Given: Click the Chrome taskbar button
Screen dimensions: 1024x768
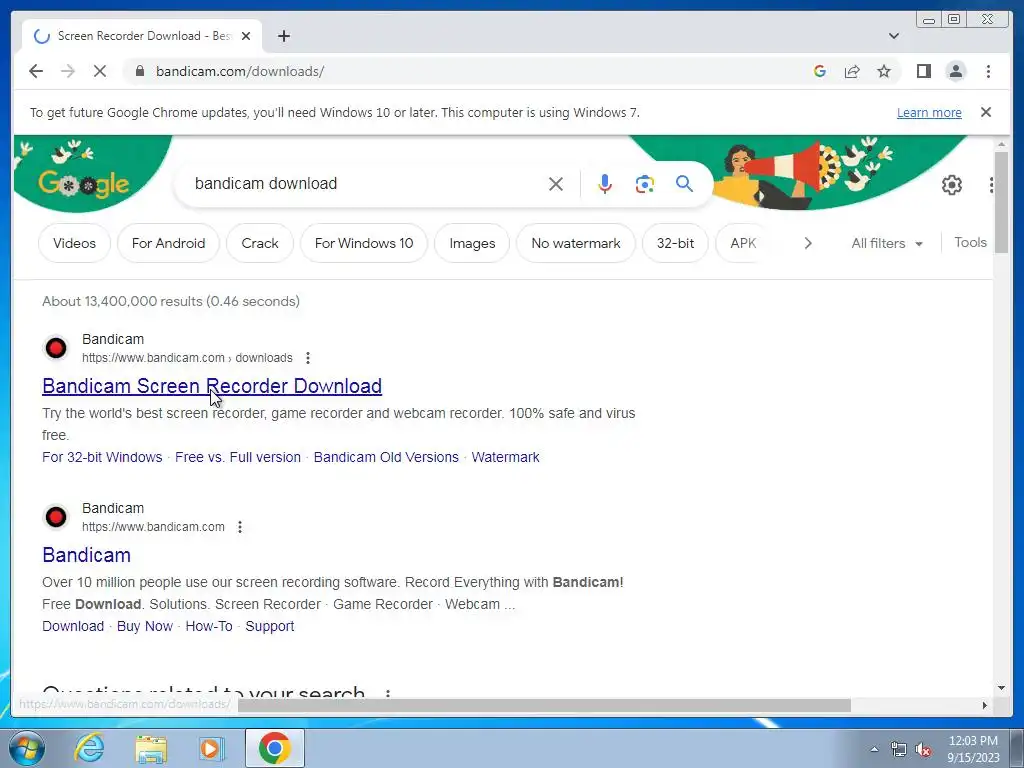Looking at the screenshot, I should point(274,748).
